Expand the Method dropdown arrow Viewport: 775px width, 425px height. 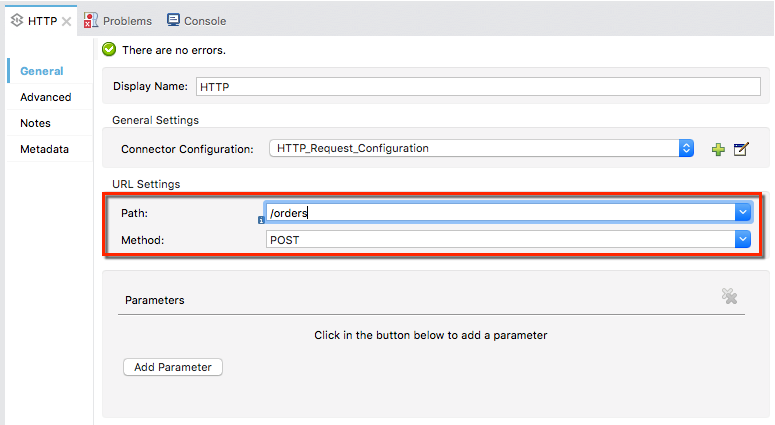[x=742, y=240]
